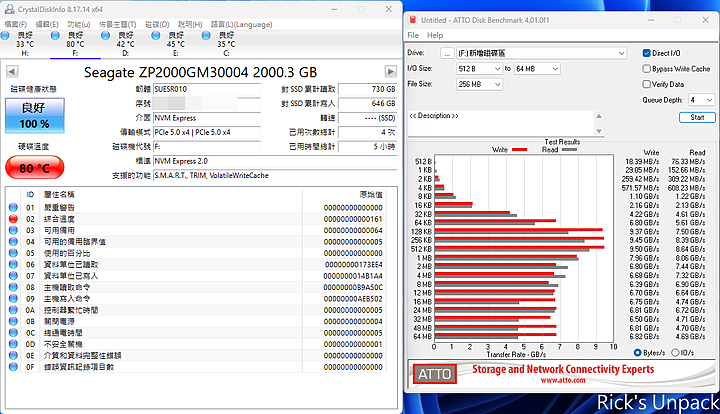Open the Queue Depth dropdown
Image resolution: width=720 pixels, height=414 pixels.
[x=702, y=100]
